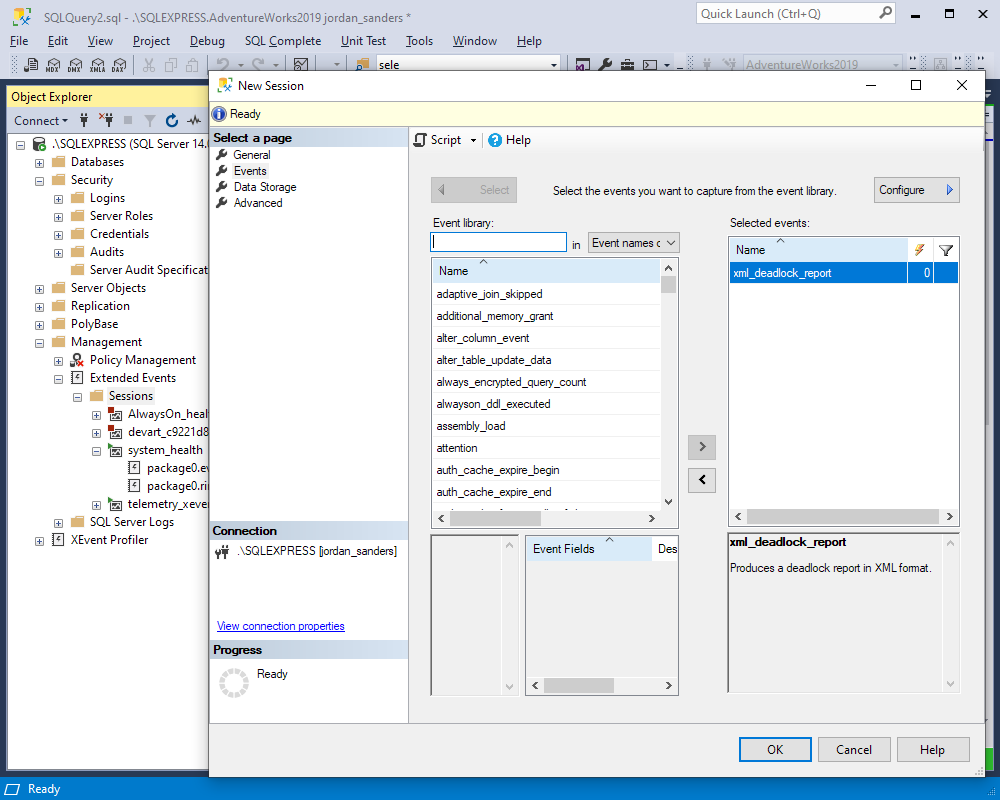Image resolution: width=1000 pixels, height=800 pixels.
Task: Add selected event with right arrow button
Action: coord(702,447)
